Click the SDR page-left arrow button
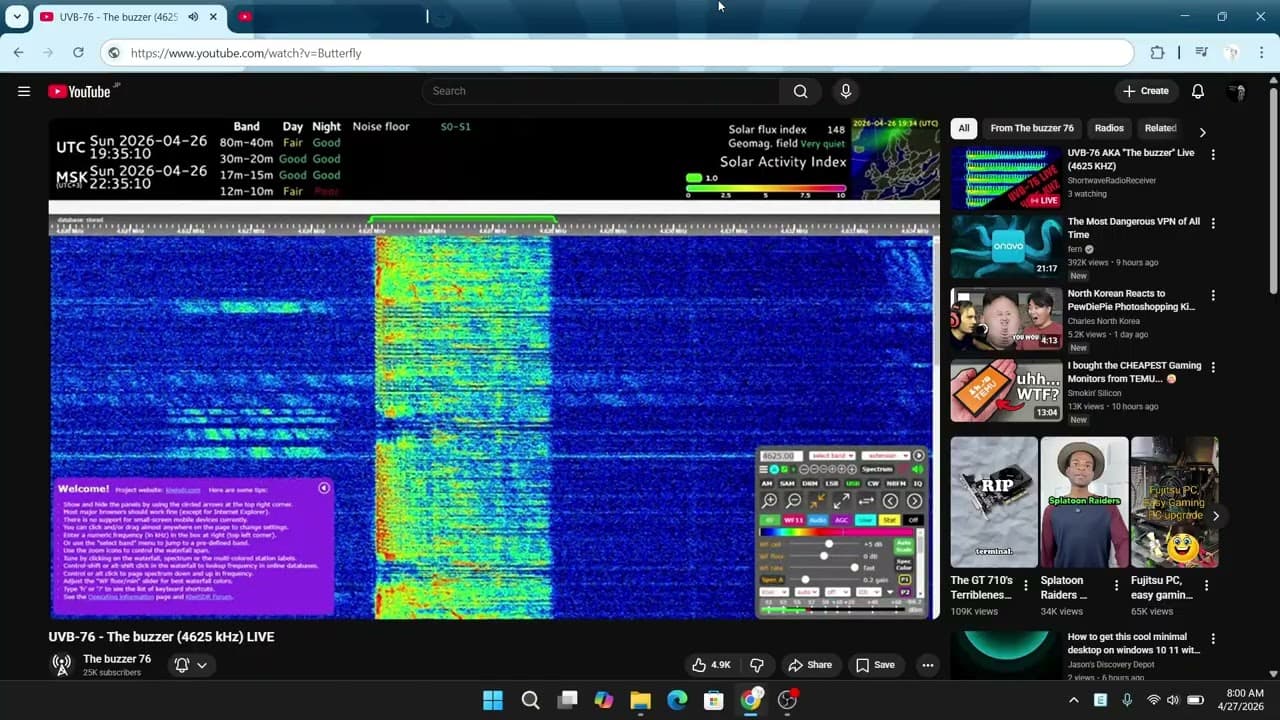Image resolution: width=1280 pixels, height=720 pixels. pyautogui.click(x=890, y=501)
